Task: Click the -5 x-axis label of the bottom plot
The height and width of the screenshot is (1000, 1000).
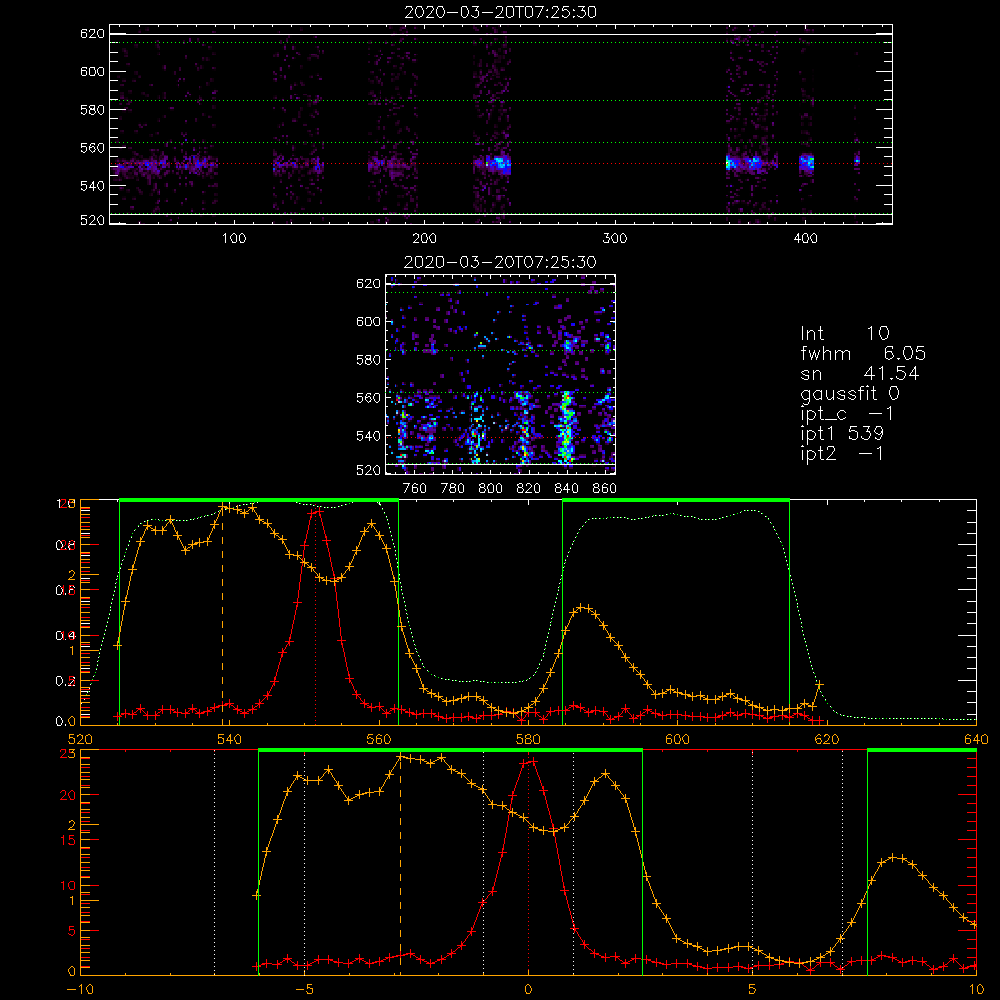Action: point(304,990)
